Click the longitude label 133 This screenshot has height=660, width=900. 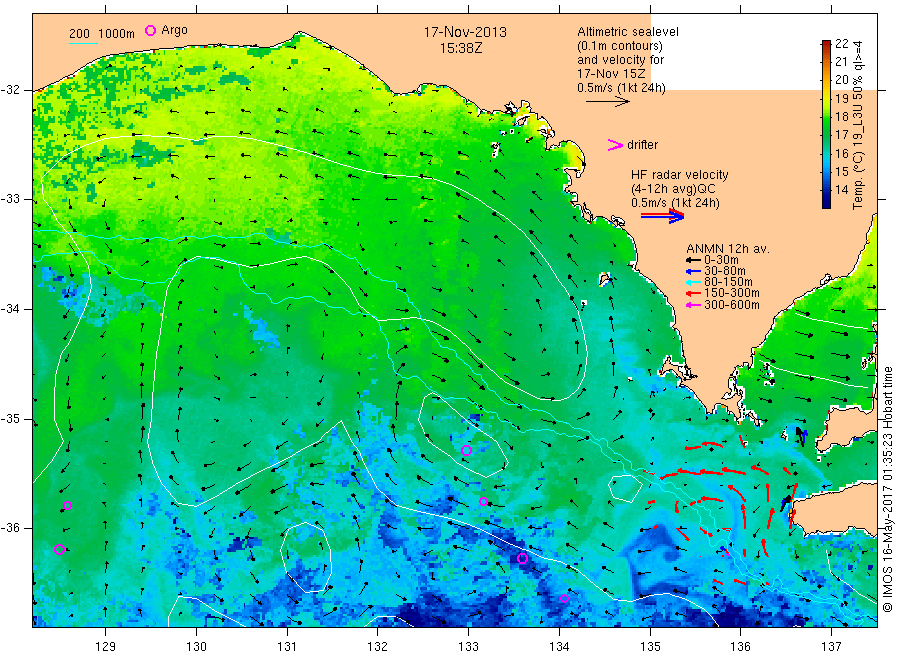coord(468,647)
